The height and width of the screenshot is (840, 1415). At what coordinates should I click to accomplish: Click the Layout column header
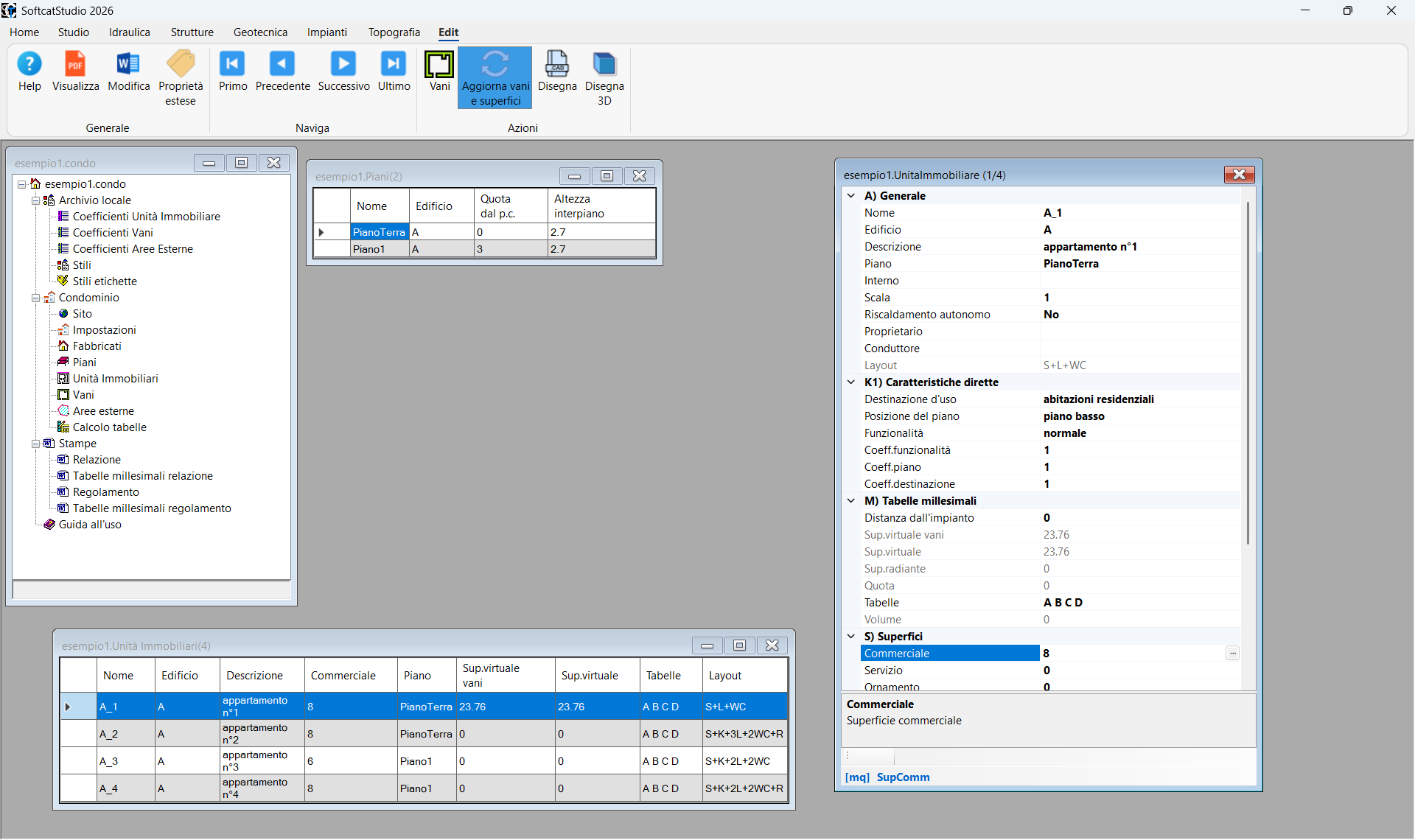tap(744, 676)
